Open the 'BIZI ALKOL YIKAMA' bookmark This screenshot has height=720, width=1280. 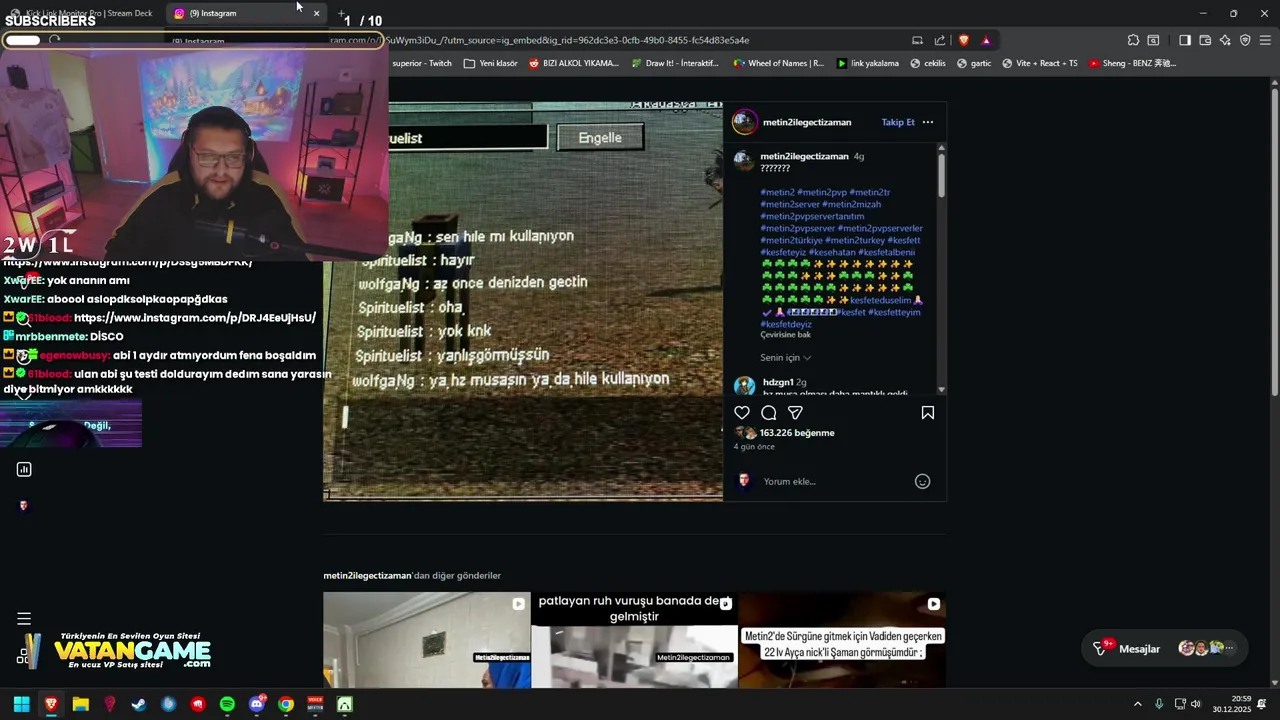pos(574,63)
